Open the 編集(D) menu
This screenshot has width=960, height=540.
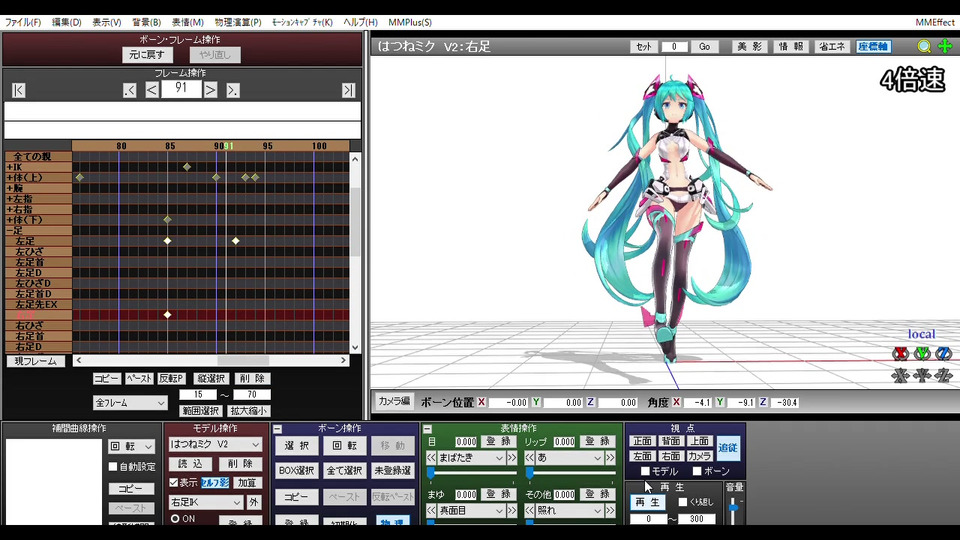67,22
